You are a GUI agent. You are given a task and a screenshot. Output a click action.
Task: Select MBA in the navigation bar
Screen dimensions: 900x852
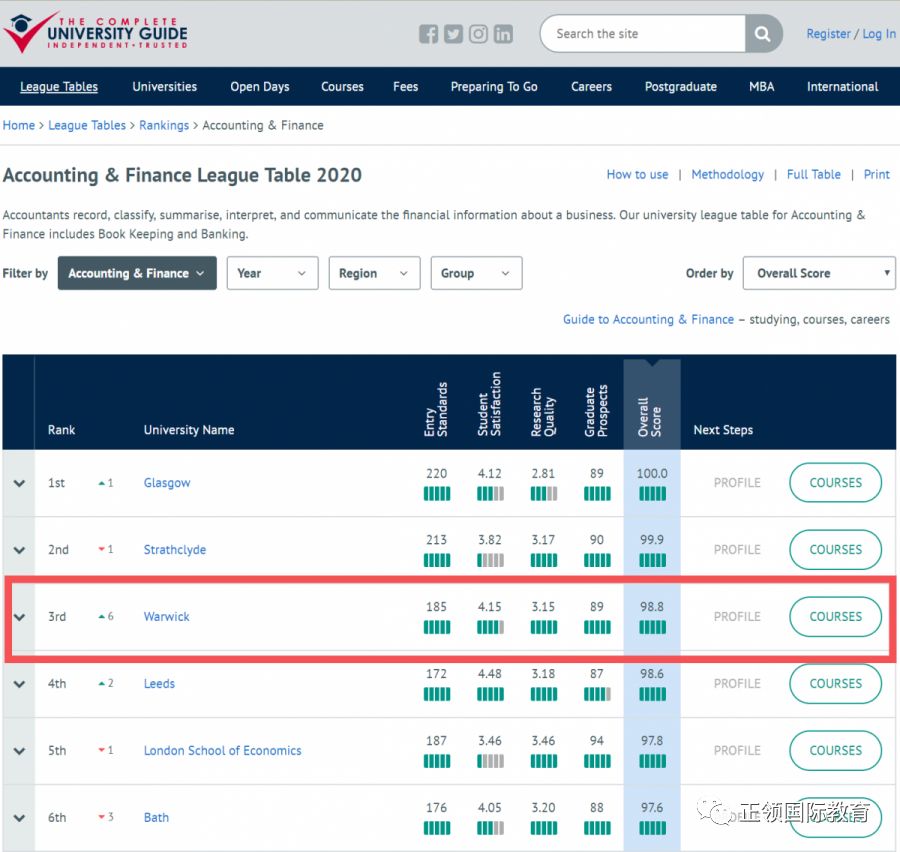[762, 87]
